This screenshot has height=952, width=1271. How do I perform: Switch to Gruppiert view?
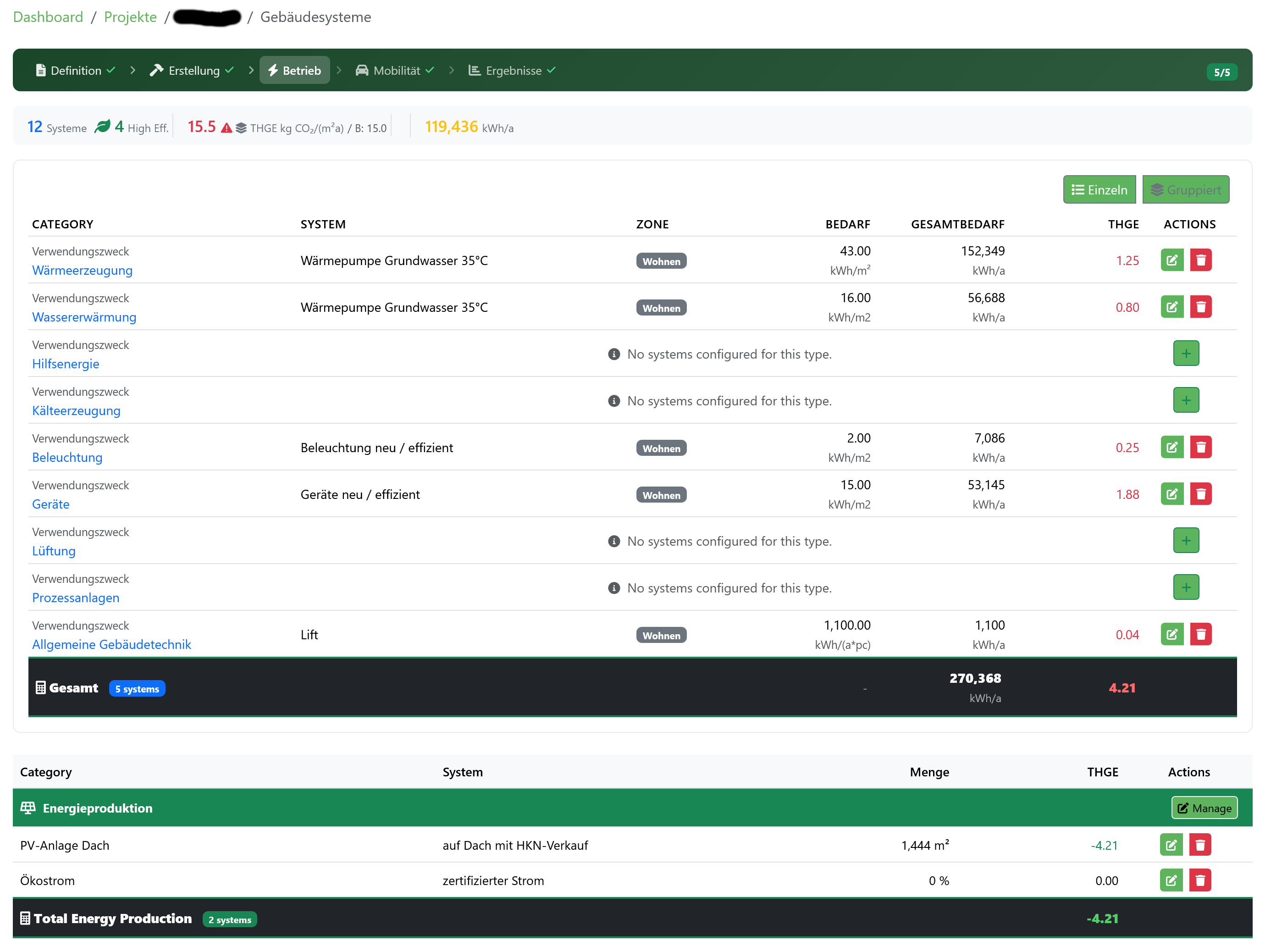click(x=1185, y=189)
